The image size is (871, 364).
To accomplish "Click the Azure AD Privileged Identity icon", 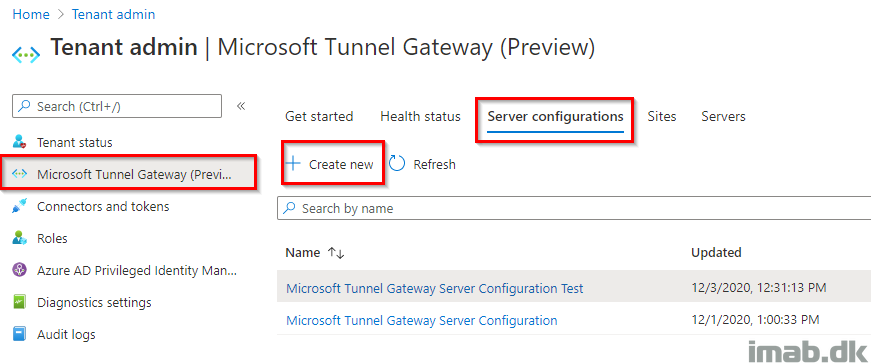I will tap(19, 271).
